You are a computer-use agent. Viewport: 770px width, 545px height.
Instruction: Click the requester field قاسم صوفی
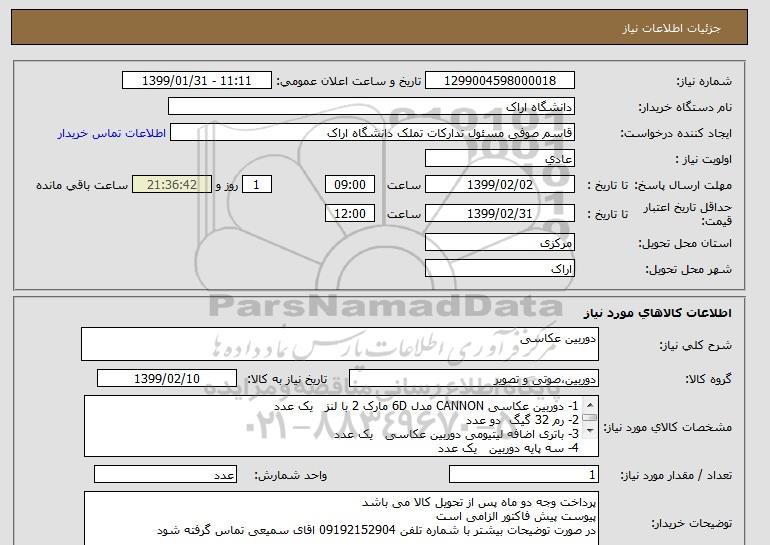[x=372, y=133]
